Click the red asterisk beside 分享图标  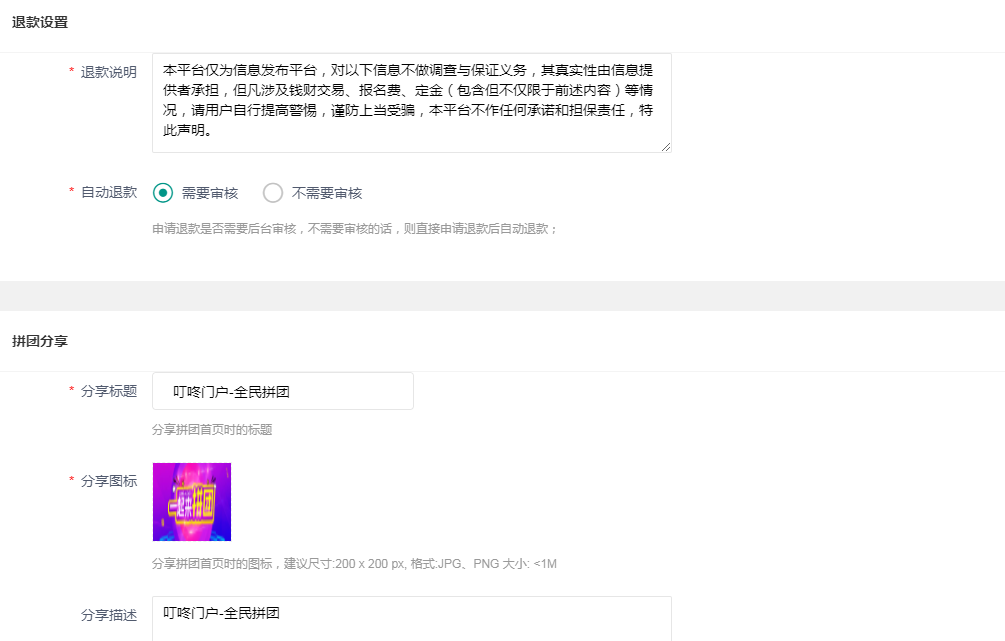(x=72, y=479)
